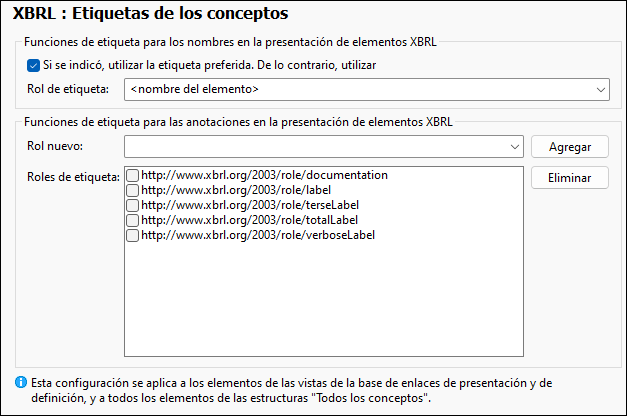Click the Eliminar button
This screenshot has height=416, width=627.
pyautogui.click(x=570, y=178)
